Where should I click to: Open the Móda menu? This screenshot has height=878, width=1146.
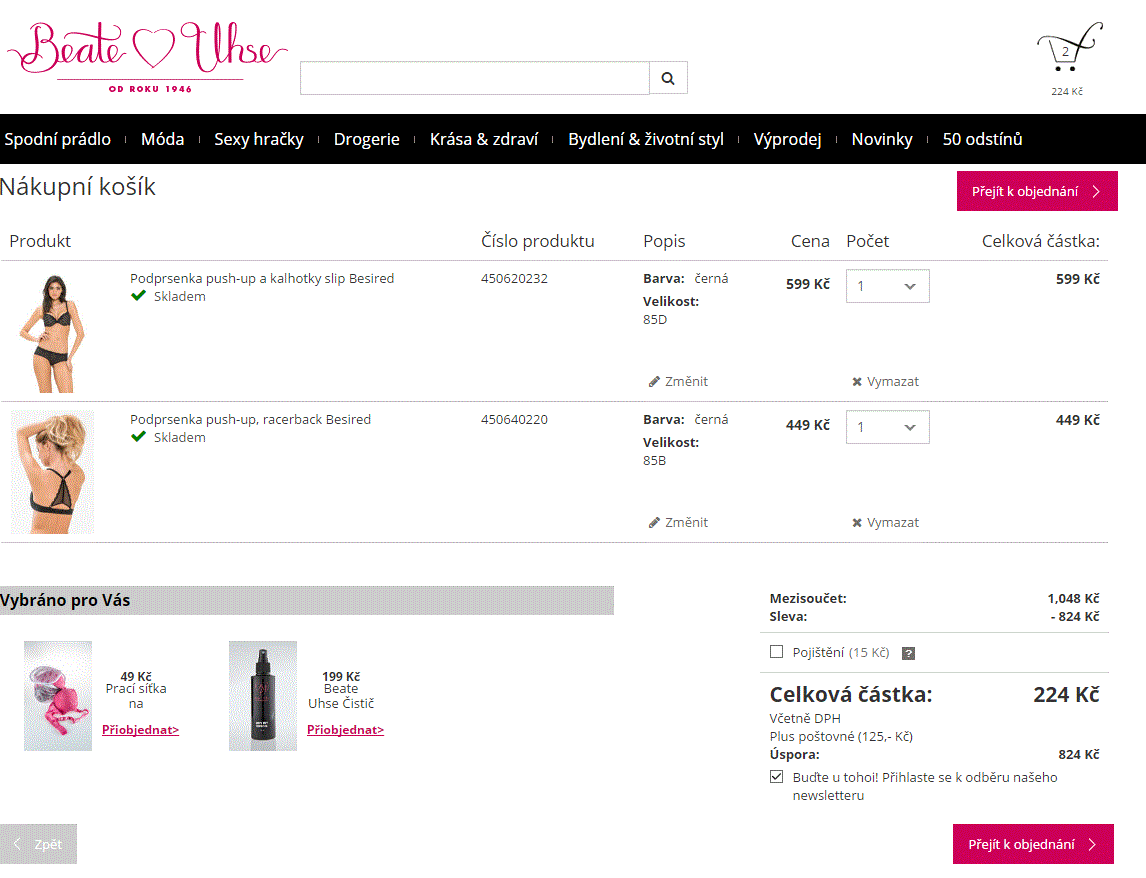click(162, 139)
